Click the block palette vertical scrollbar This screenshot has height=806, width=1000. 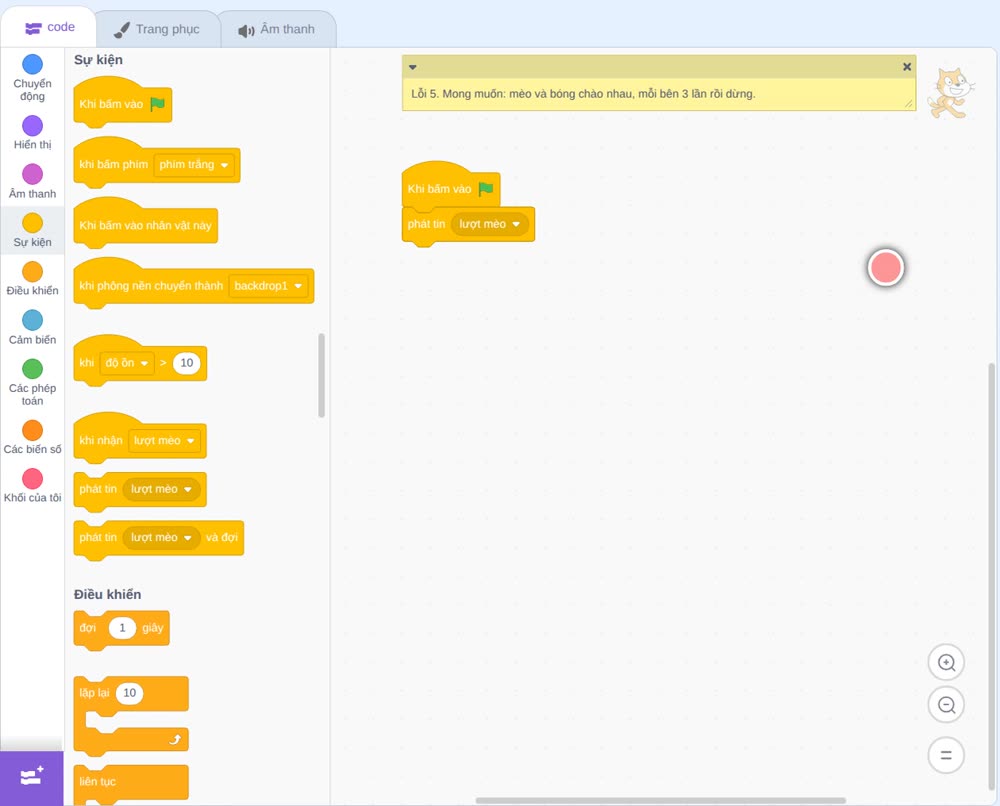coord(321,376)
